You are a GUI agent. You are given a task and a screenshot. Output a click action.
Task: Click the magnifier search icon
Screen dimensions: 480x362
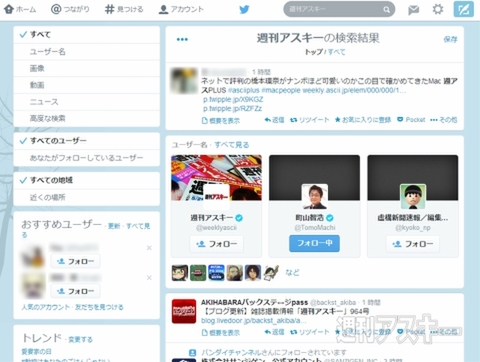tap(386, 10)
